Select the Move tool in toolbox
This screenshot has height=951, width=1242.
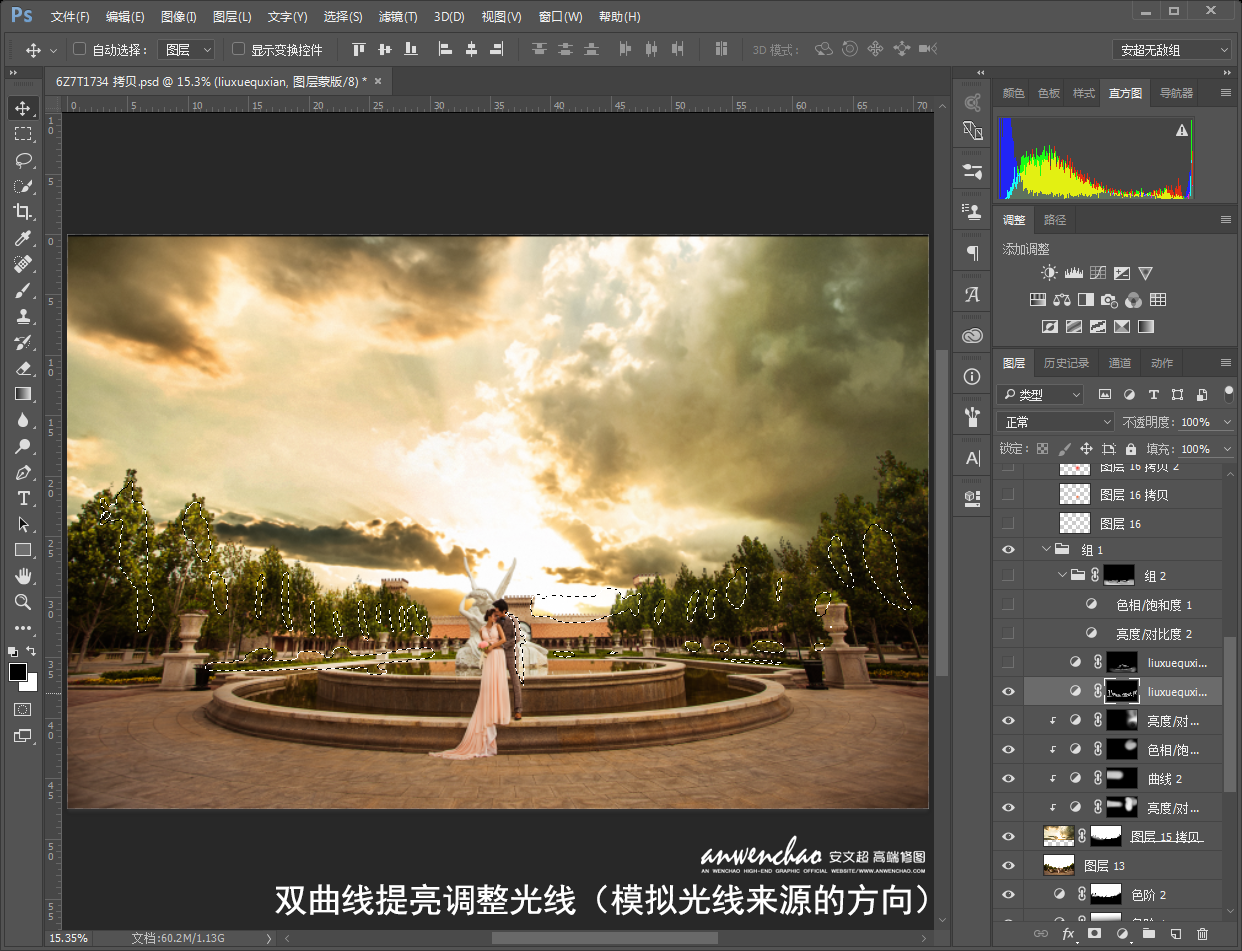23,108
